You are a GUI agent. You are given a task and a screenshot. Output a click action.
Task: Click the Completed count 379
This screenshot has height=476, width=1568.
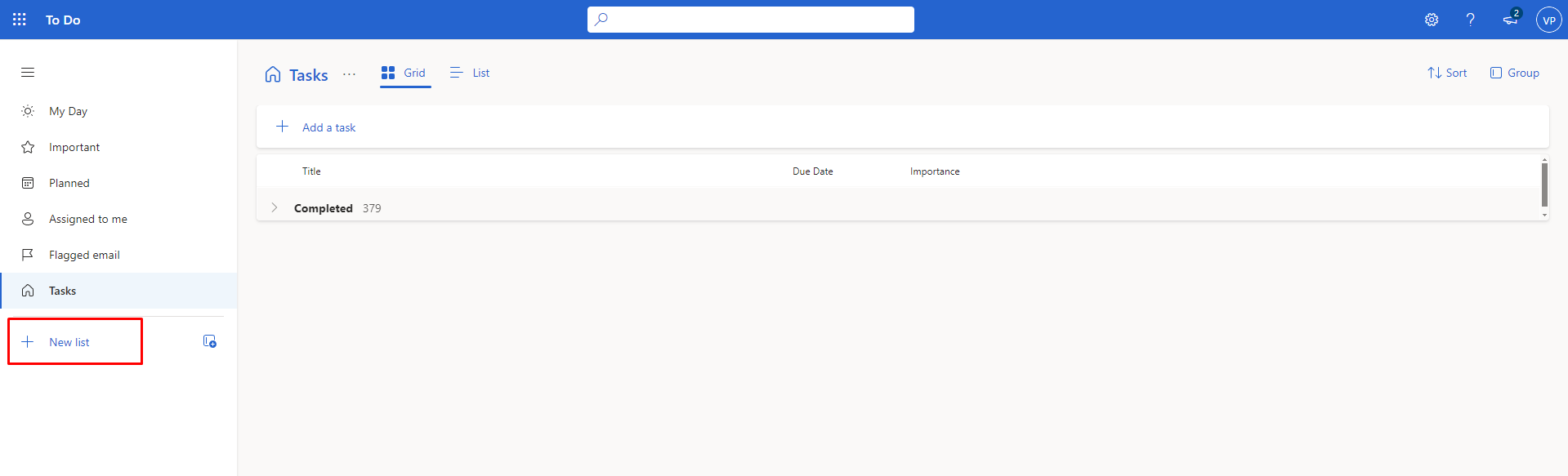pyautogui.click(x=372, y=208)
